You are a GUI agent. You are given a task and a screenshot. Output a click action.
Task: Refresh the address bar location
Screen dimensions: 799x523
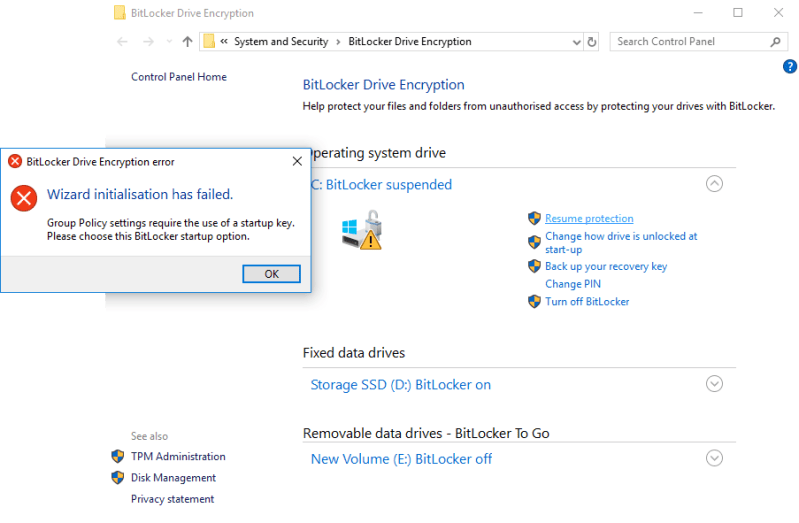click(592, 42)
